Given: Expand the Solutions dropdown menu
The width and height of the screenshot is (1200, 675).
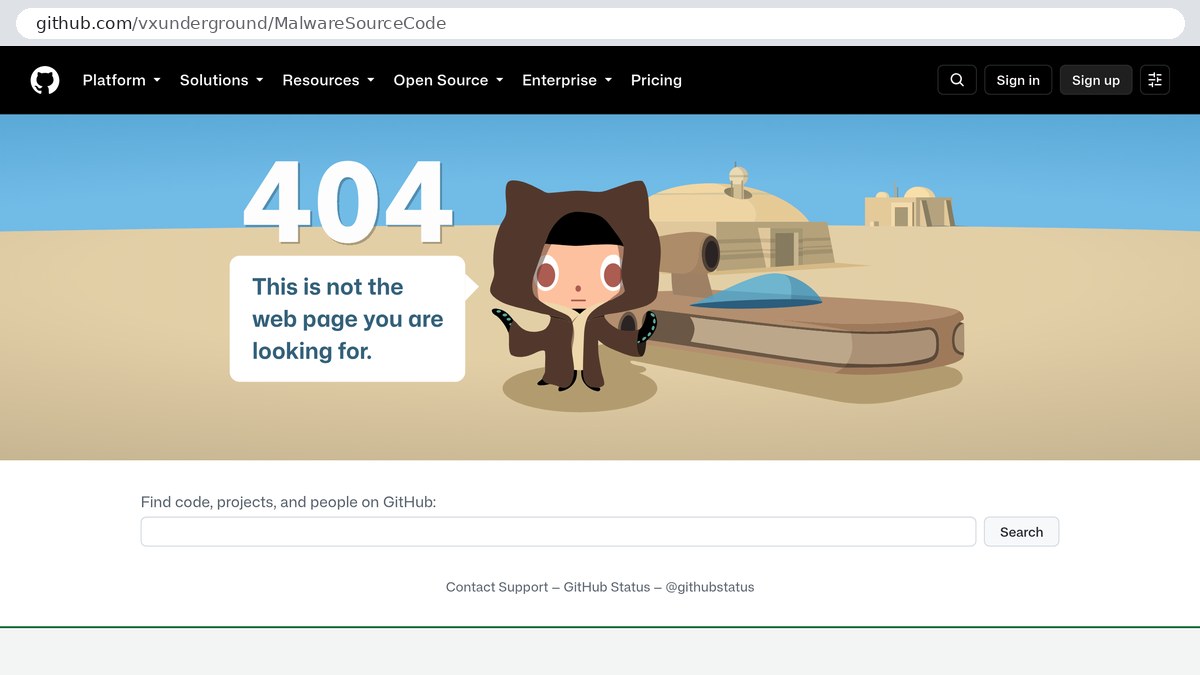Looking at the screenshot, I should [222, 80].
